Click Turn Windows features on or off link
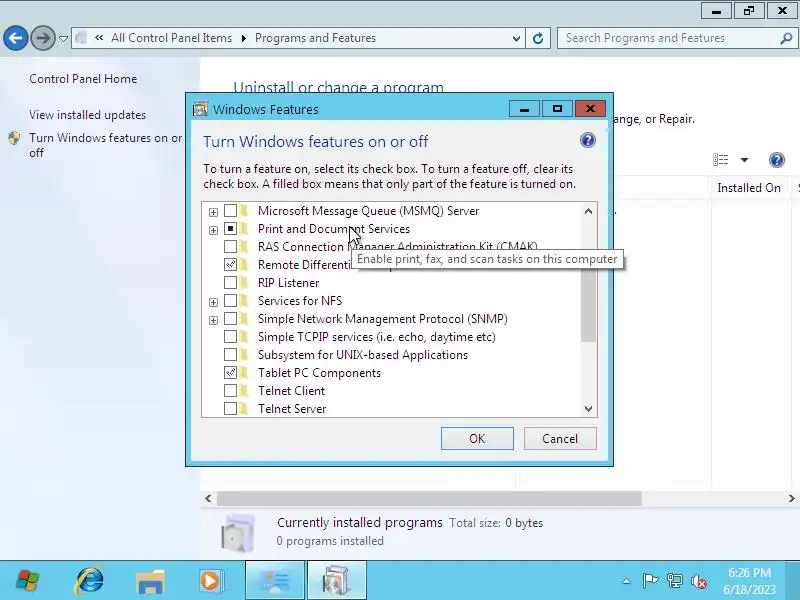The width and height of the screenshot is (800, 600). pyautogui.click(x=105, y=145)
